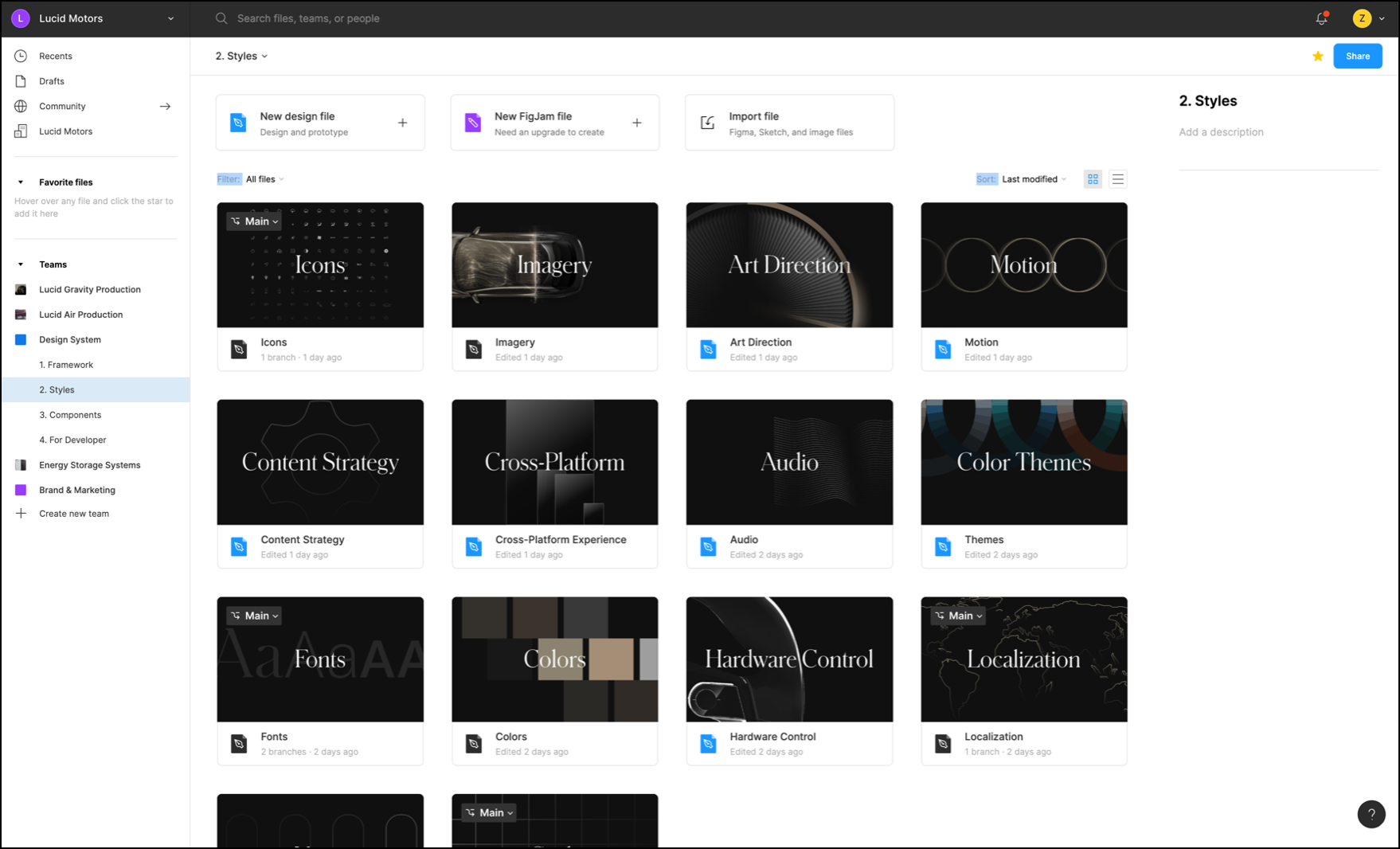Click the Import file icon
The image size is (1400, 849).
pos(707,123)
